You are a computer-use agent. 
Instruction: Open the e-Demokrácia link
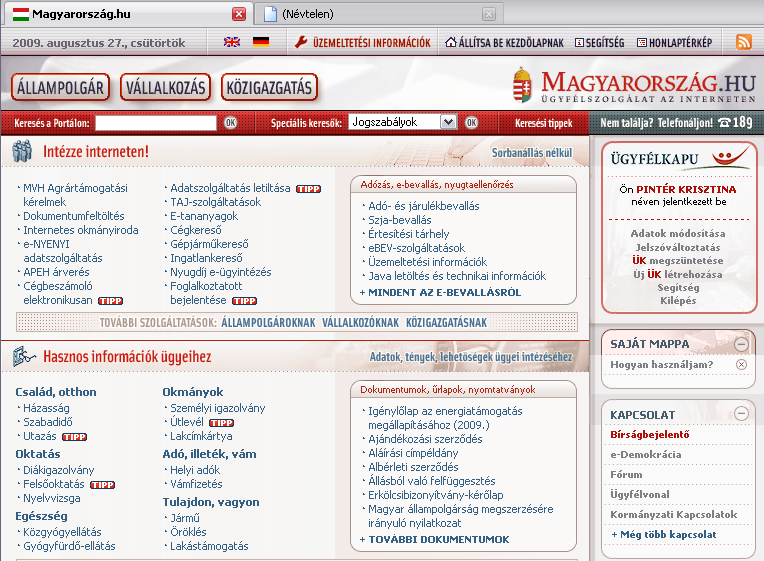(646, 455)
